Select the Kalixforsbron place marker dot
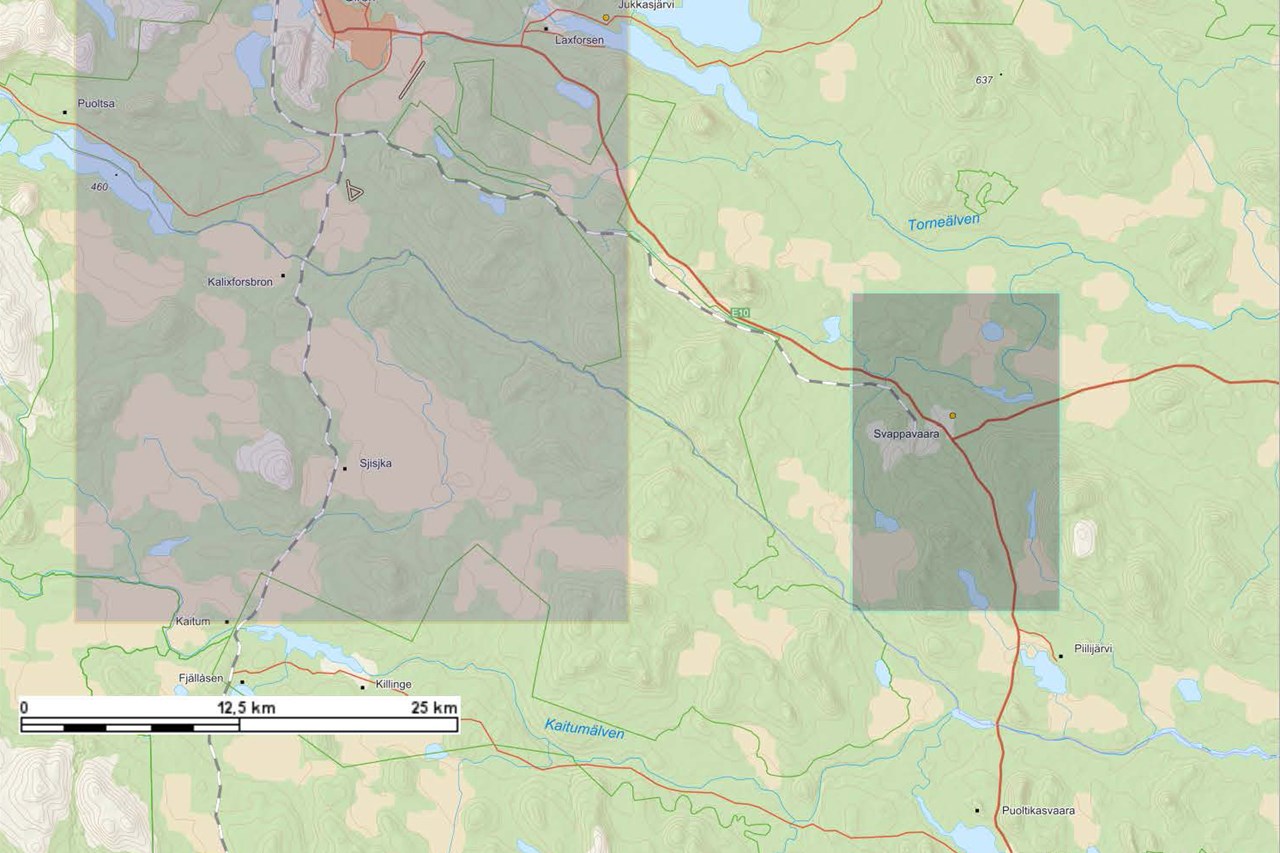Screen dimensions: 1280x853 (283, 275)
